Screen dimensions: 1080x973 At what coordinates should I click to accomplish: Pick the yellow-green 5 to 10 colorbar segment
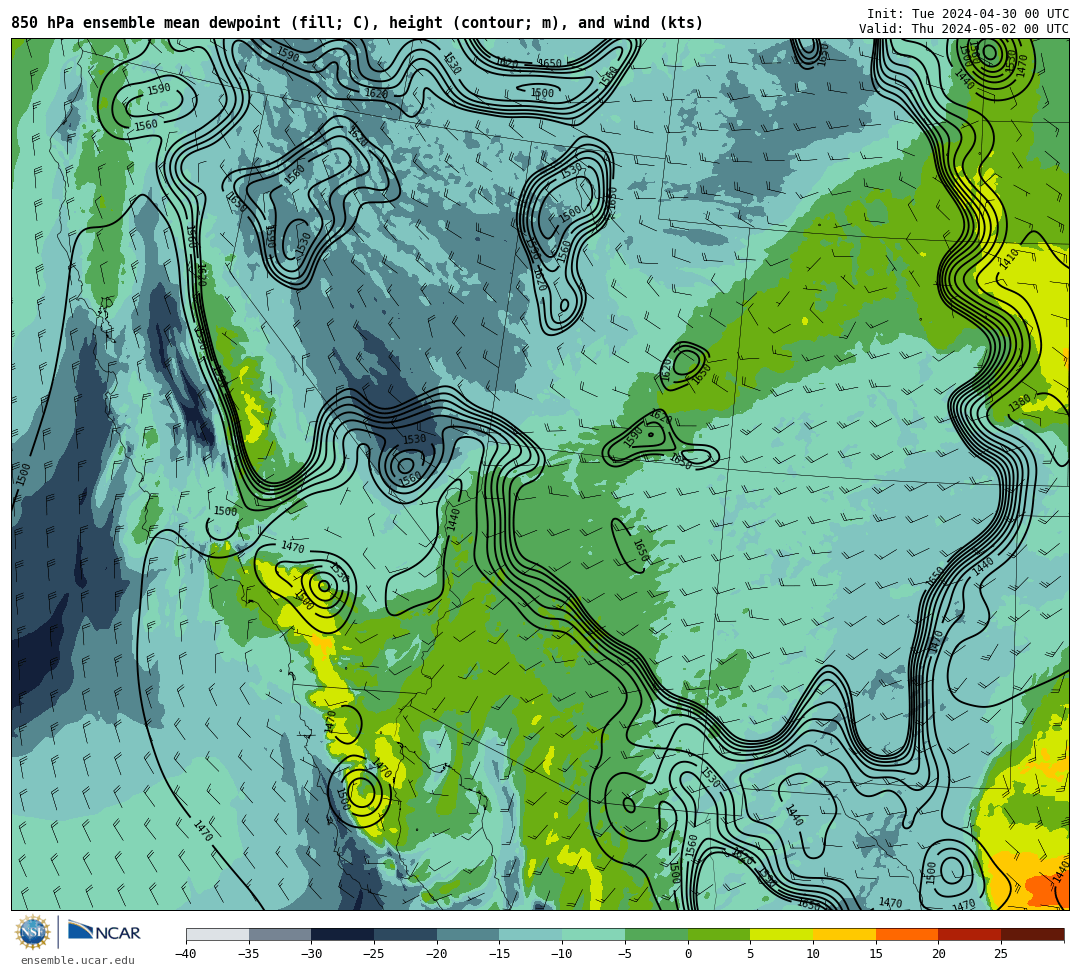[x=782, y=934]
